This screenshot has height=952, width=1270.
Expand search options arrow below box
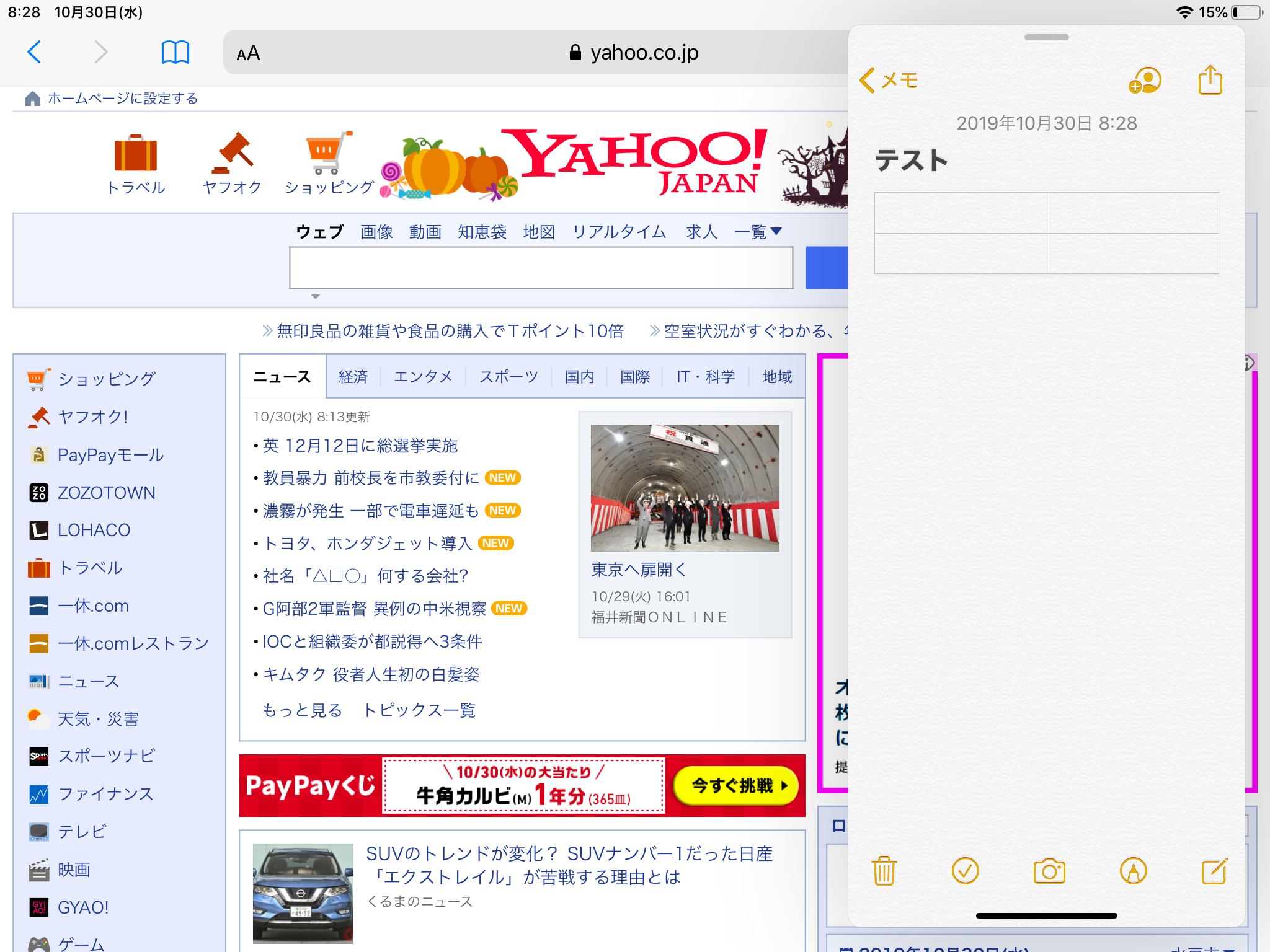(x=316, y=297)
